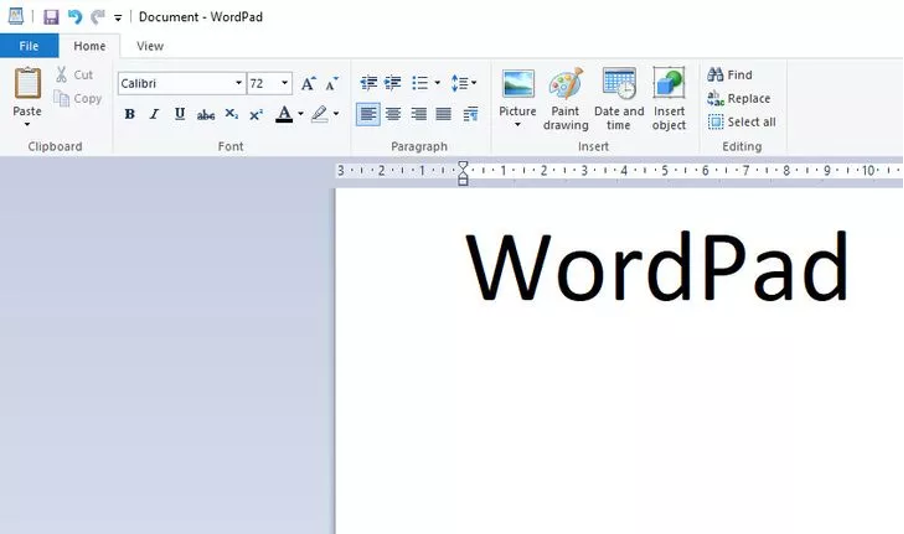
Task: Align text left
Action: pos(368,114)
